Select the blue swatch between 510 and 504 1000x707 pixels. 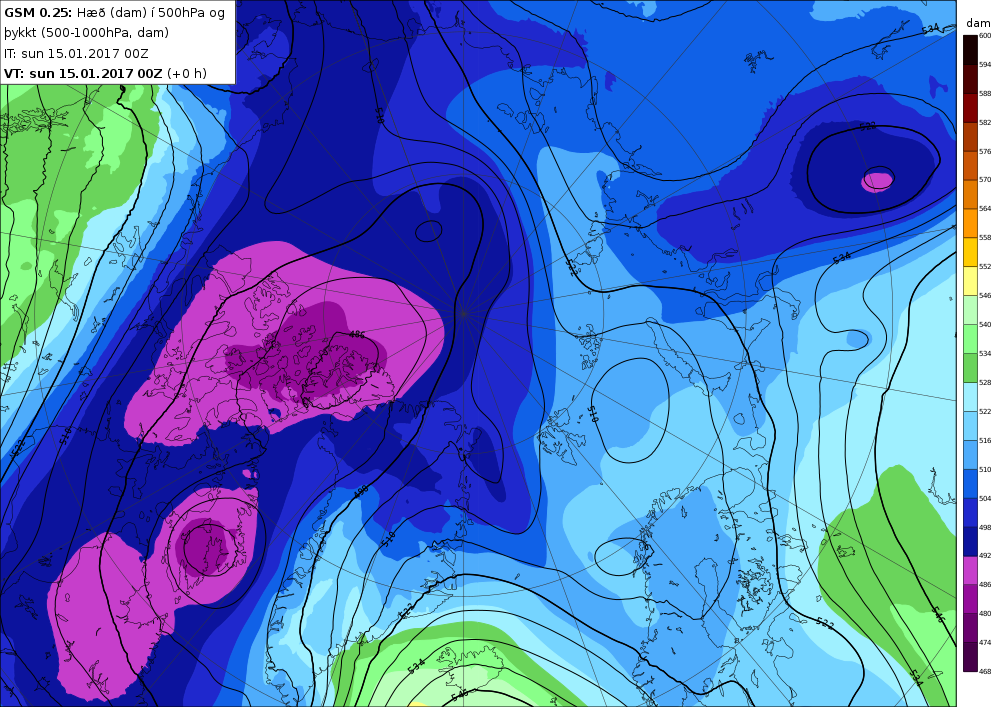pyautogui.click(x=970, y=484)
